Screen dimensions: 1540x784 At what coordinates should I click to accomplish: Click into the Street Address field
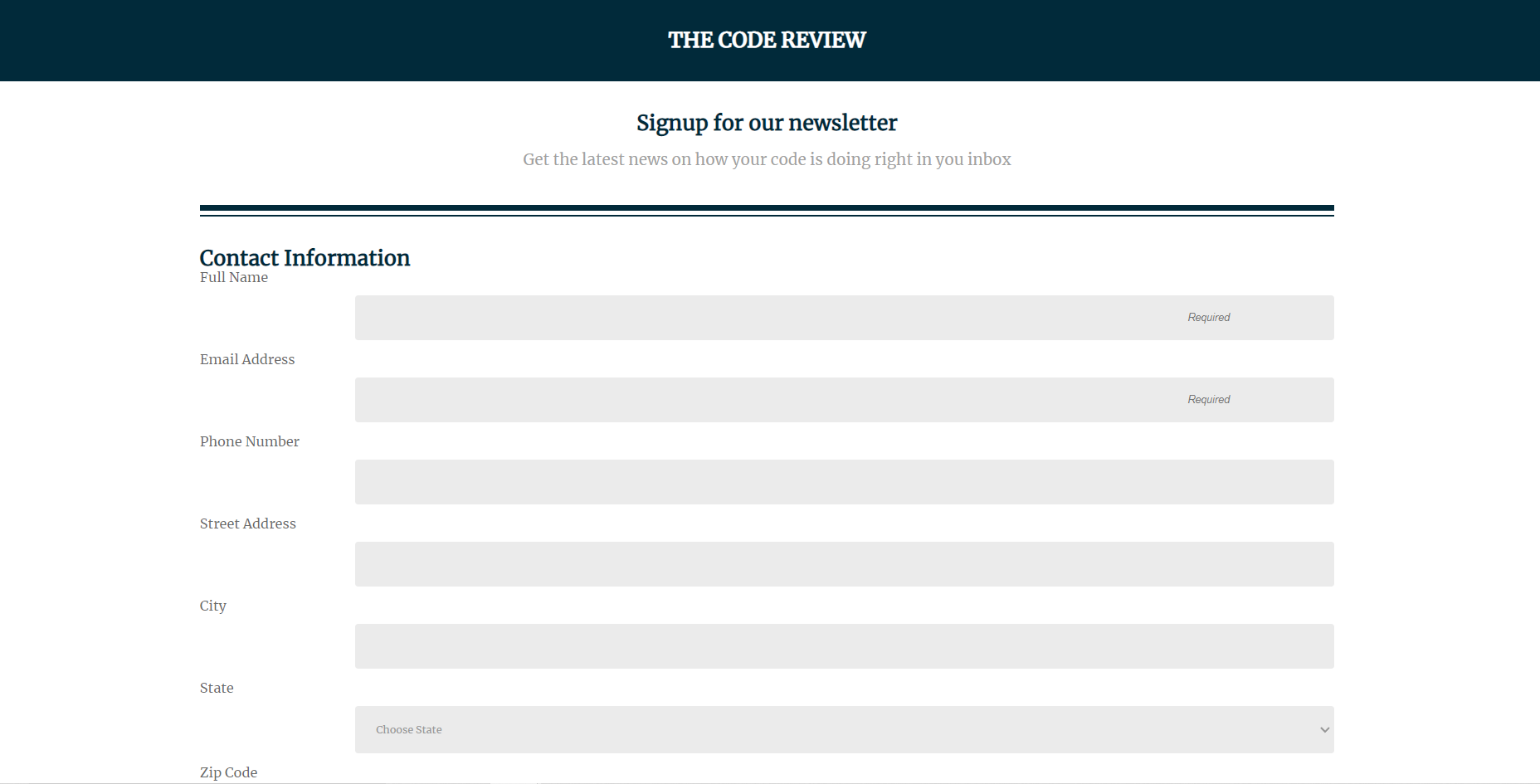point(844,564)
